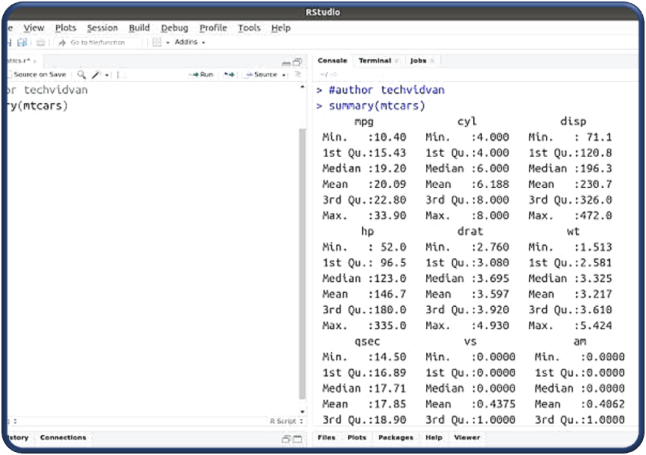Click the Run button in editor toolbar
The width and height of the screenshot is (646, 455).
click(201, 75)
